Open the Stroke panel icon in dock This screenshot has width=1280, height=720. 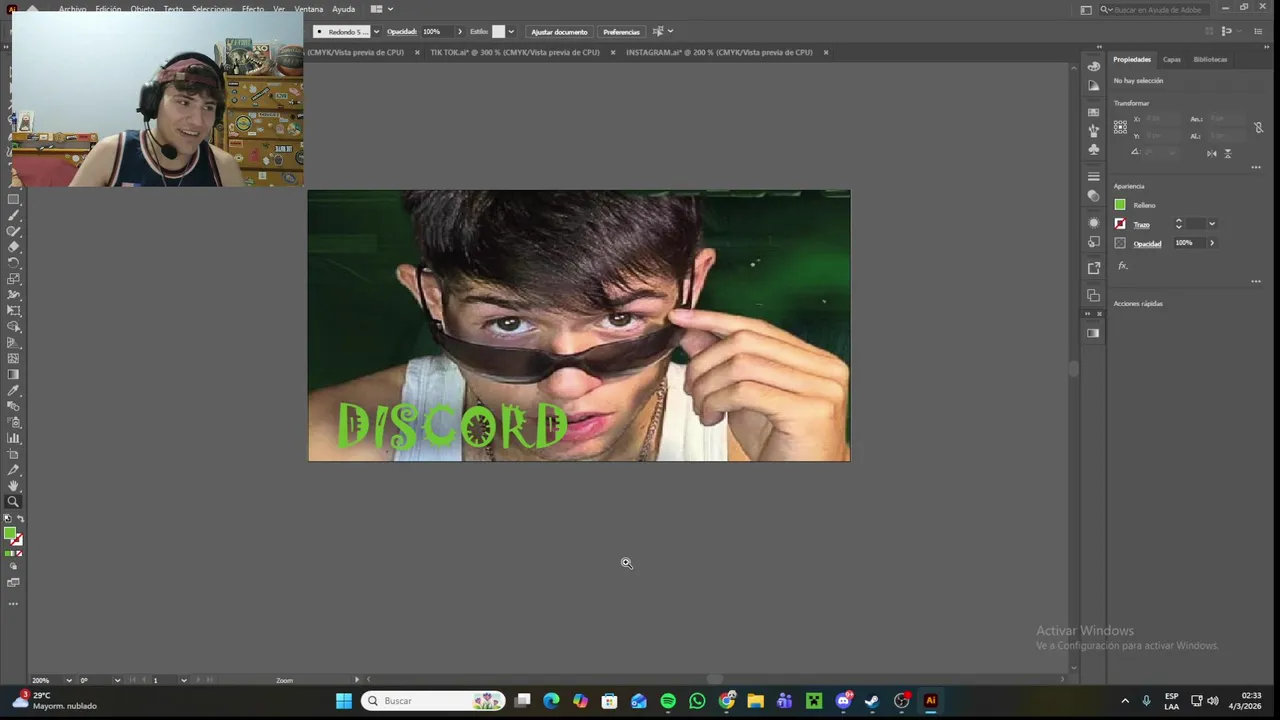tap(1093, 177)
